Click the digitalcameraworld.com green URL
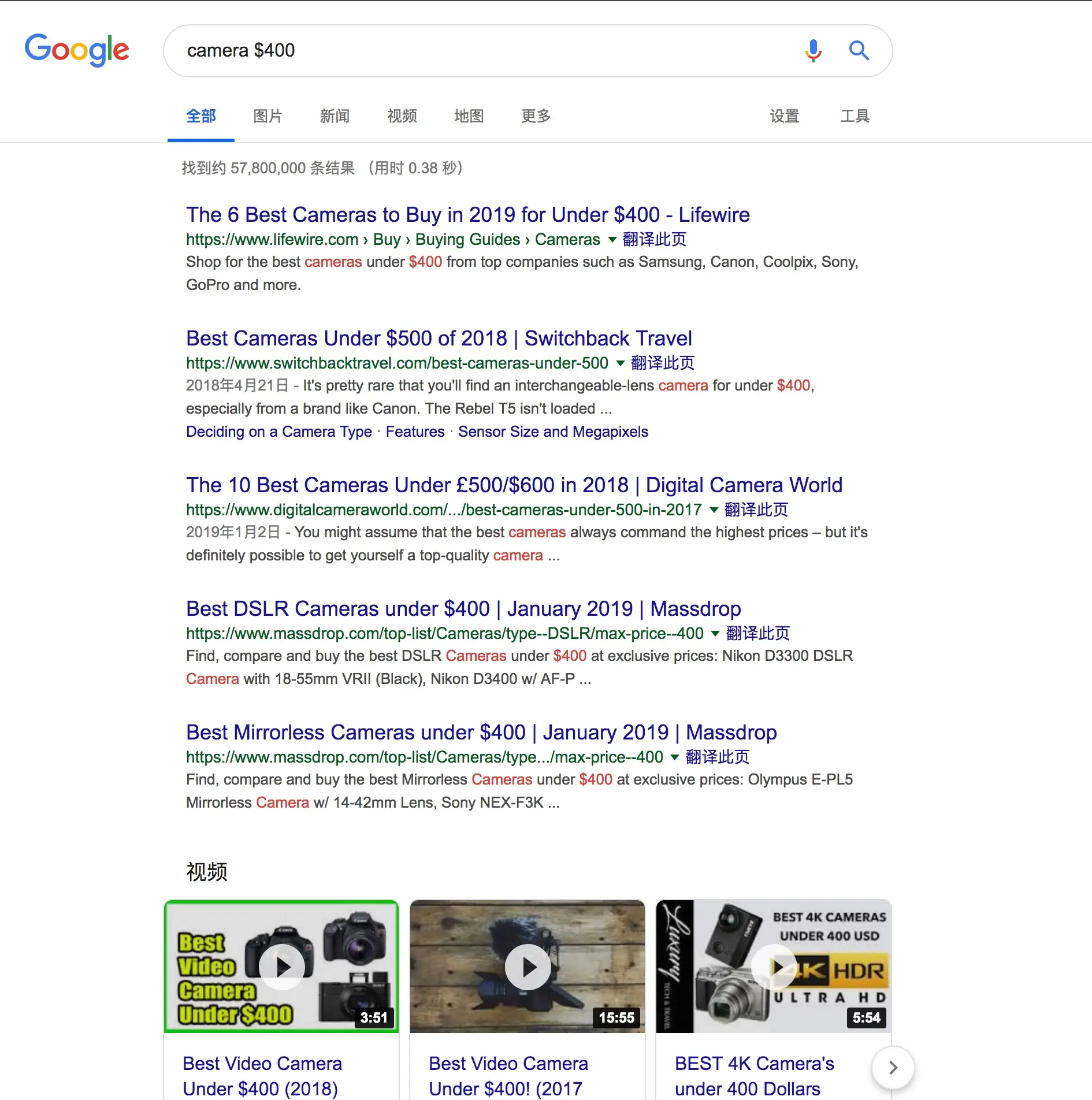Screen dimensions: 1092x1100 [444, 510]
